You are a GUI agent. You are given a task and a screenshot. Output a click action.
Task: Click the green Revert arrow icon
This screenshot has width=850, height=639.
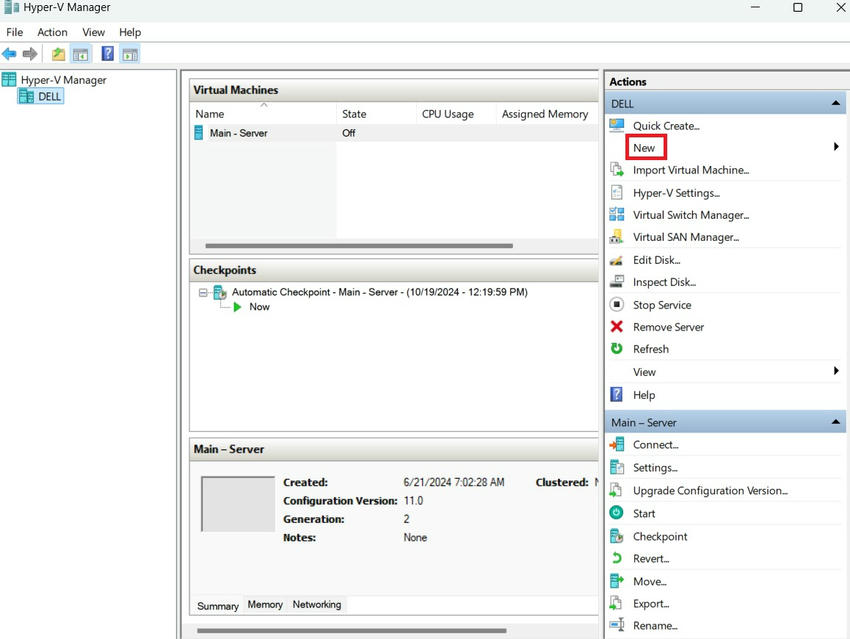point(616,558)
